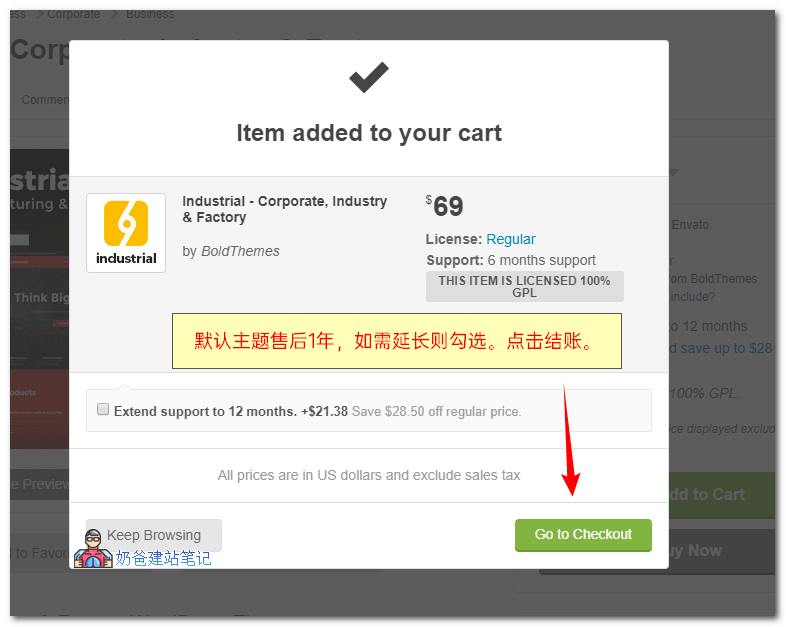786x627 pixels.
Task: Click the background Buy Now button
Action: (722, 550)
